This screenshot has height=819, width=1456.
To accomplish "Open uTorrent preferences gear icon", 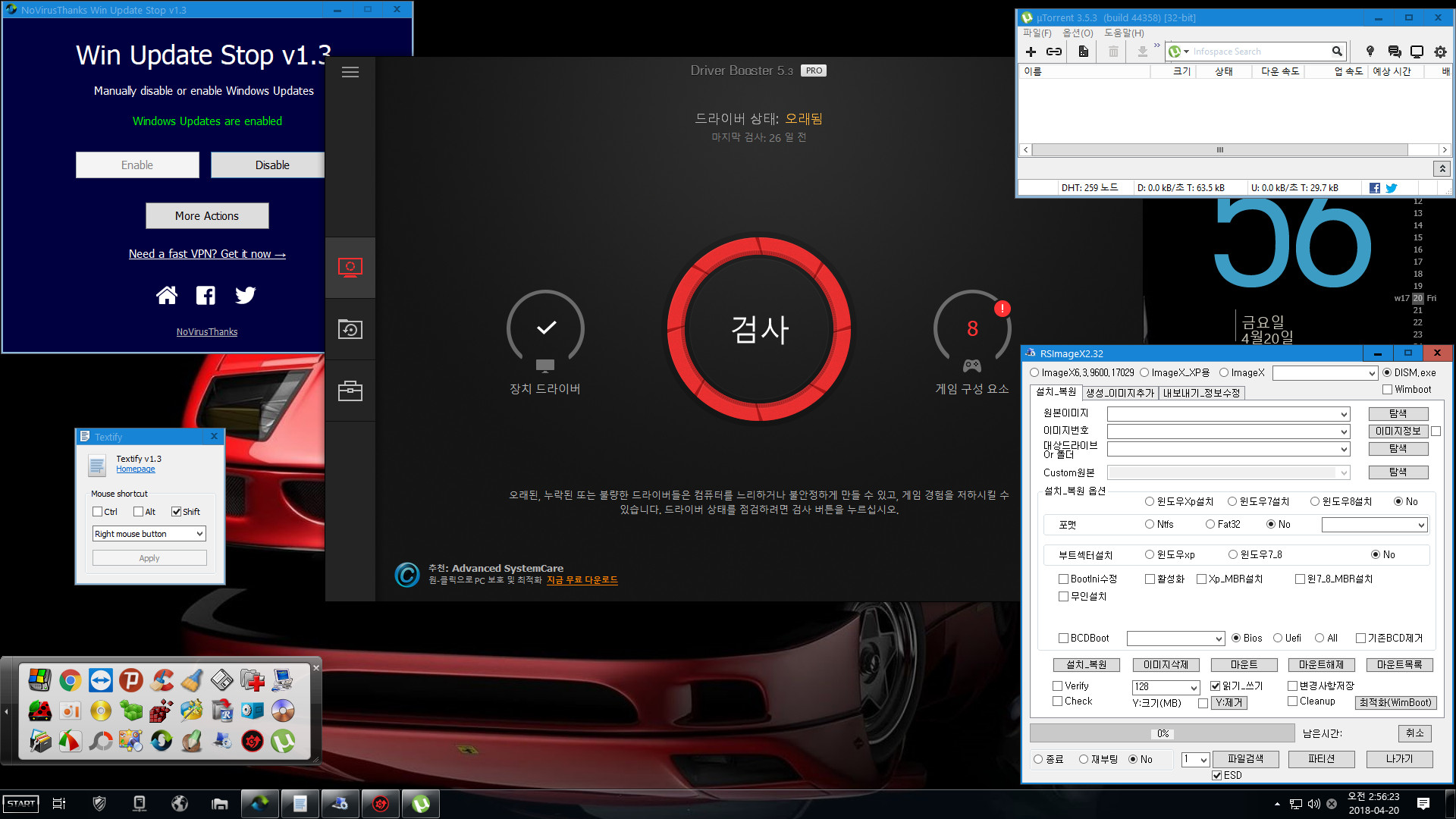I will 1440,52.
